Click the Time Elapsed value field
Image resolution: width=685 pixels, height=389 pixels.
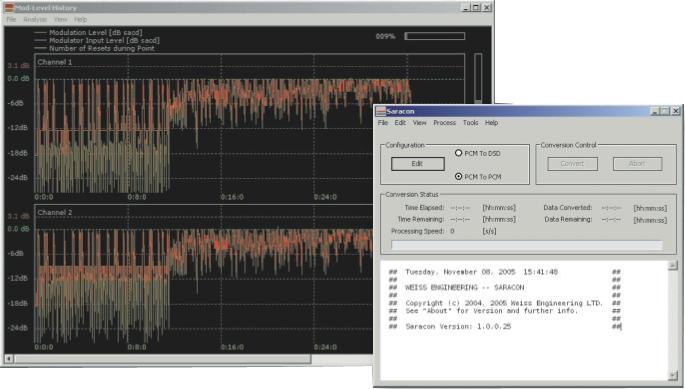(x=460, y=208)
